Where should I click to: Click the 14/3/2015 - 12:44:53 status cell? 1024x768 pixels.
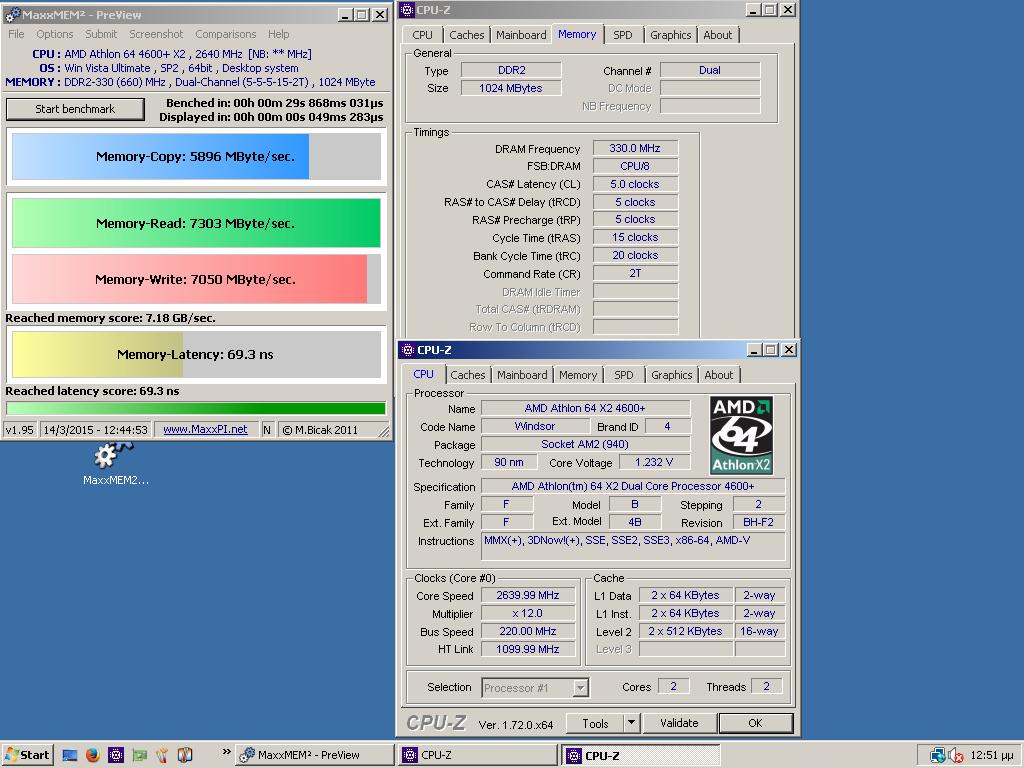95,430
